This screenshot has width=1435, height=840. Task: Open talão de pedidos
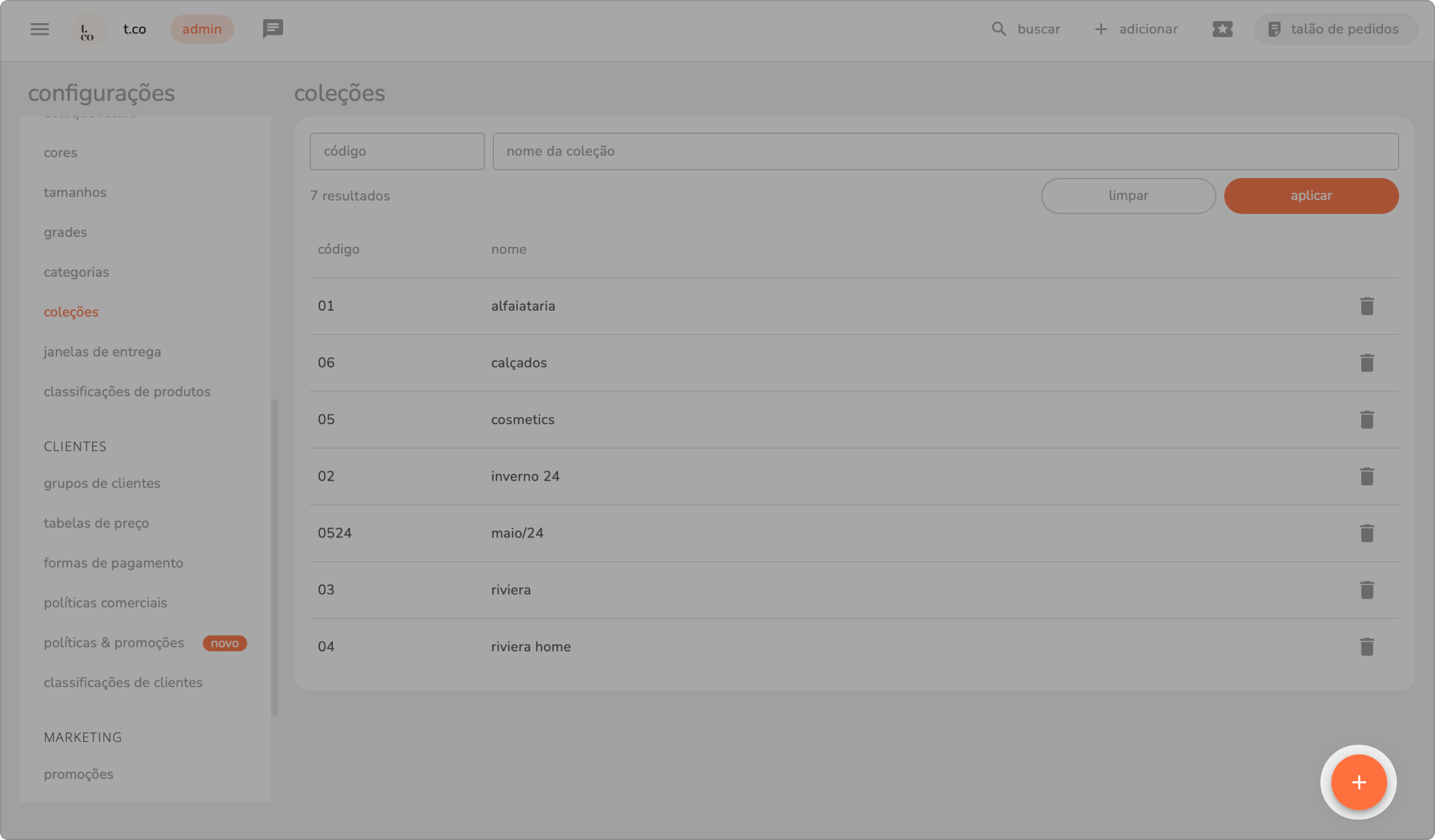(x=1335, y=29)
